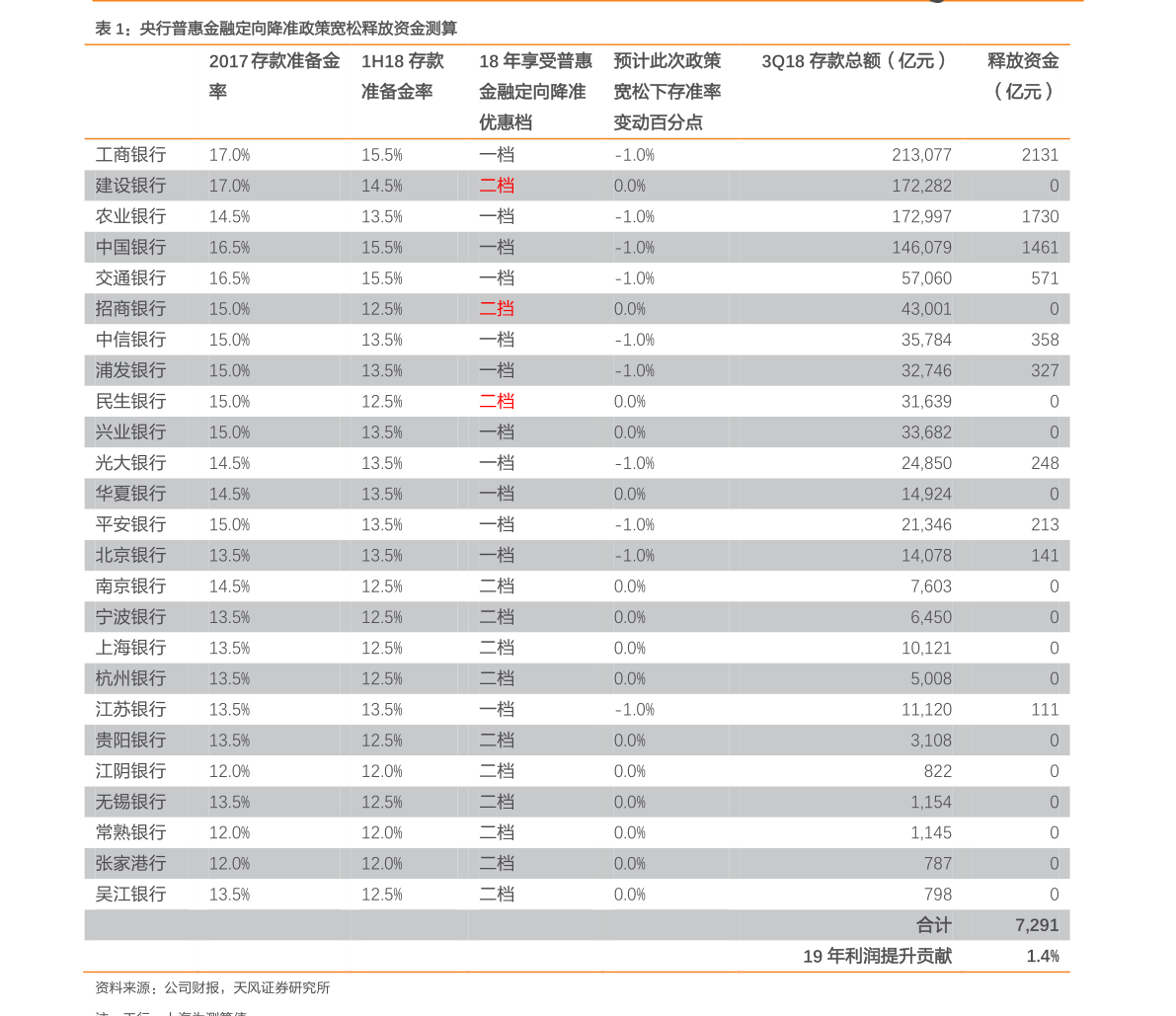Click the released funds value 2131
This screenshot has width=1176, height=1016.
click(1041, 154)
